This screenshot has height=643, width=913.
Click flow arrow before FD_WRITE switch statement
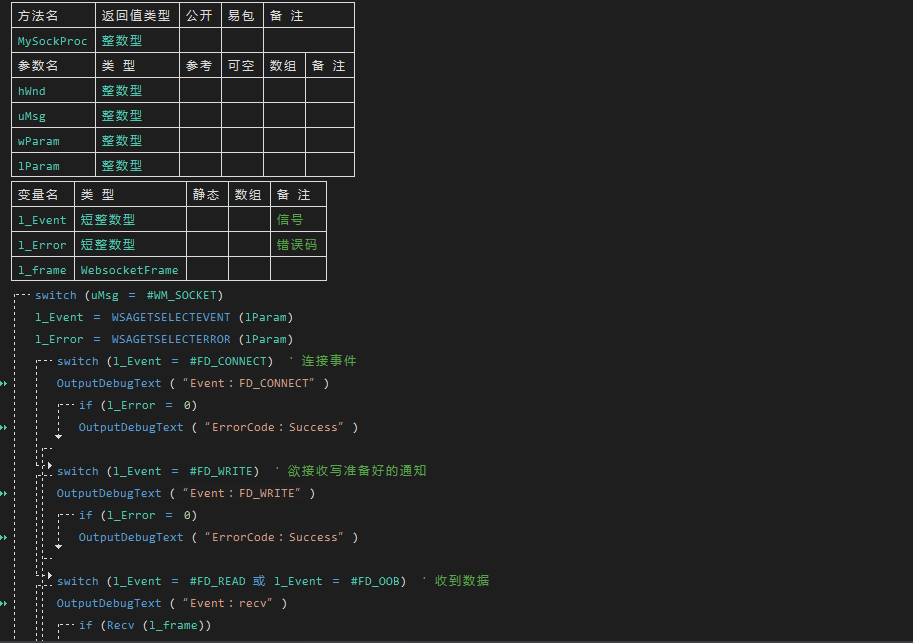click(49, 466)
